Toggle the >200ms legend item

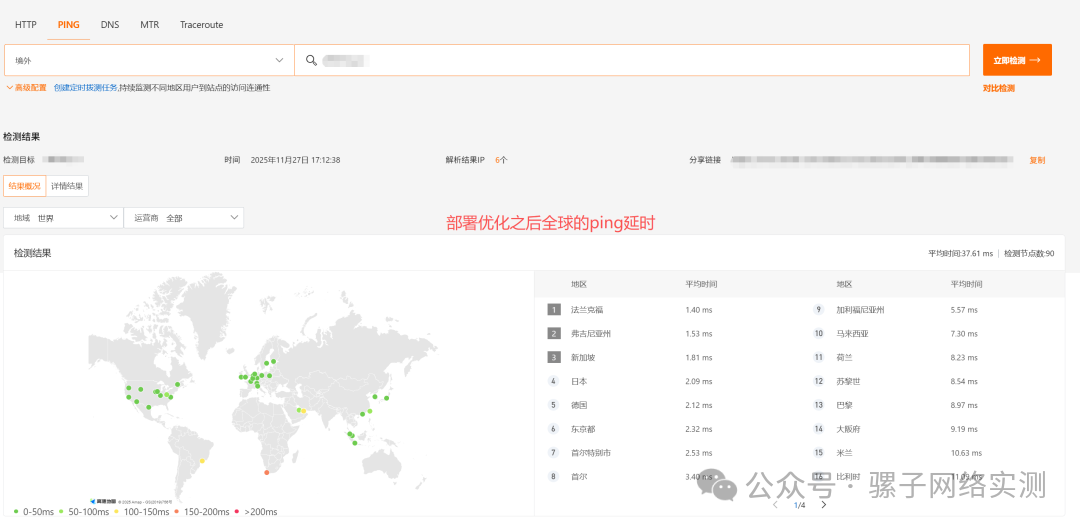(x=256, y=511)
